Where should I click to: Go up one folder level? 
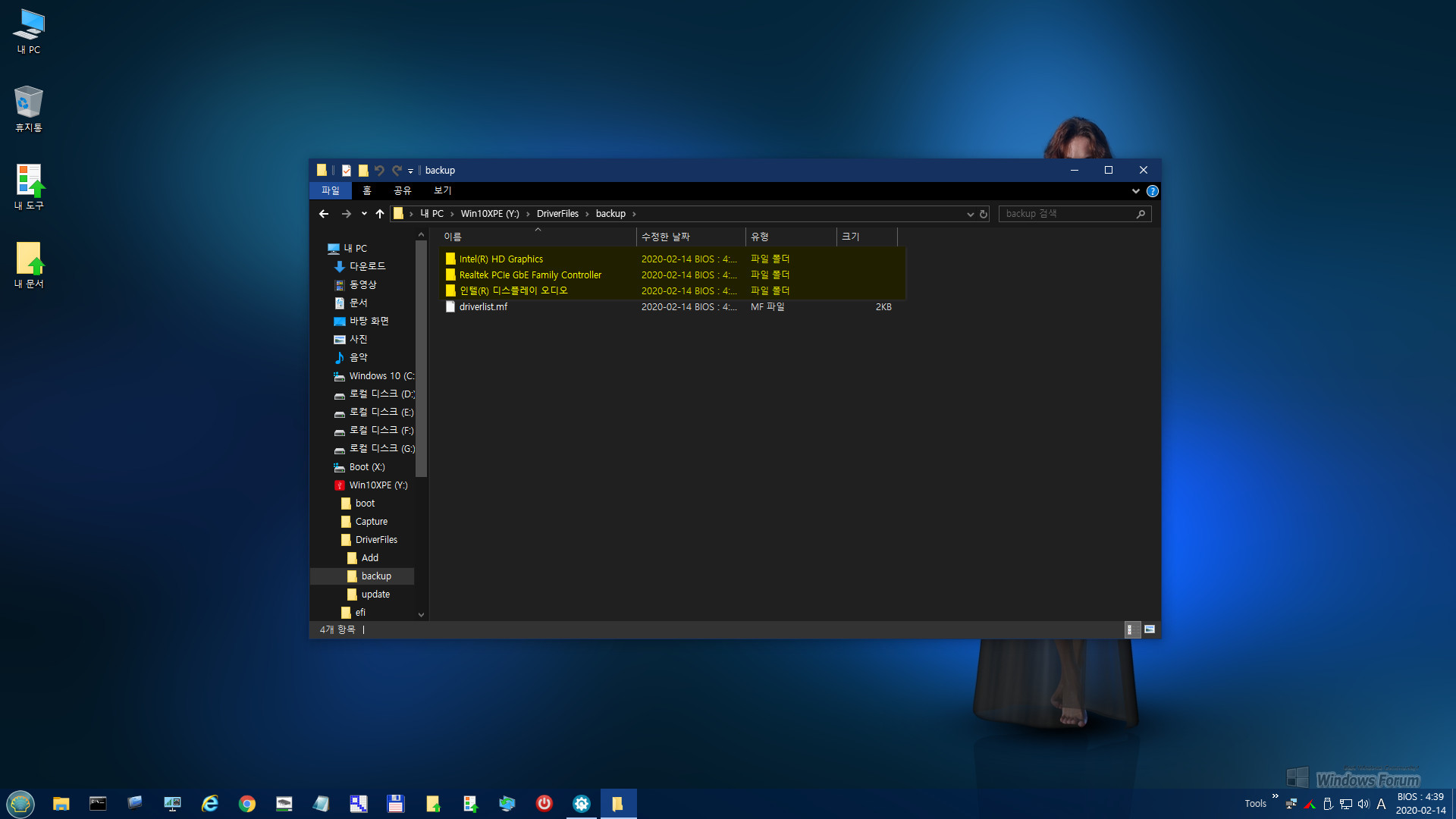click(x=380, y=214)
